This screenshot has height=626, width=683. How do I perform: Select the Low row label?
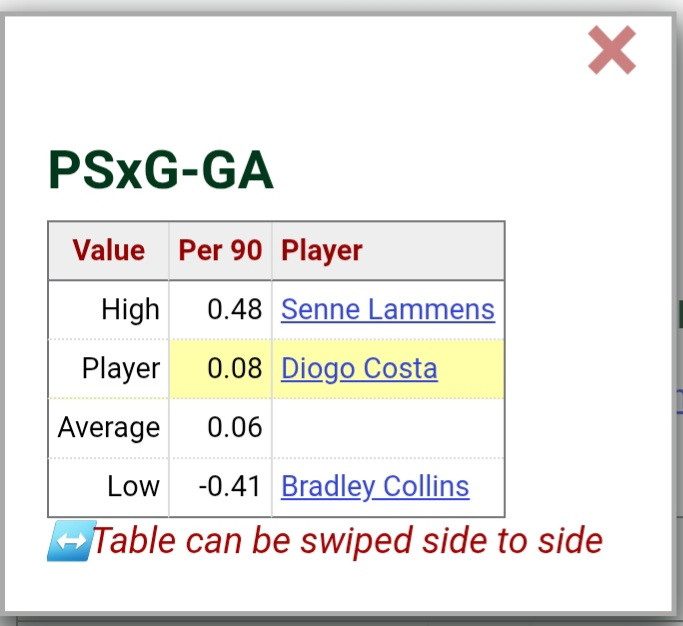pos(133,486)
